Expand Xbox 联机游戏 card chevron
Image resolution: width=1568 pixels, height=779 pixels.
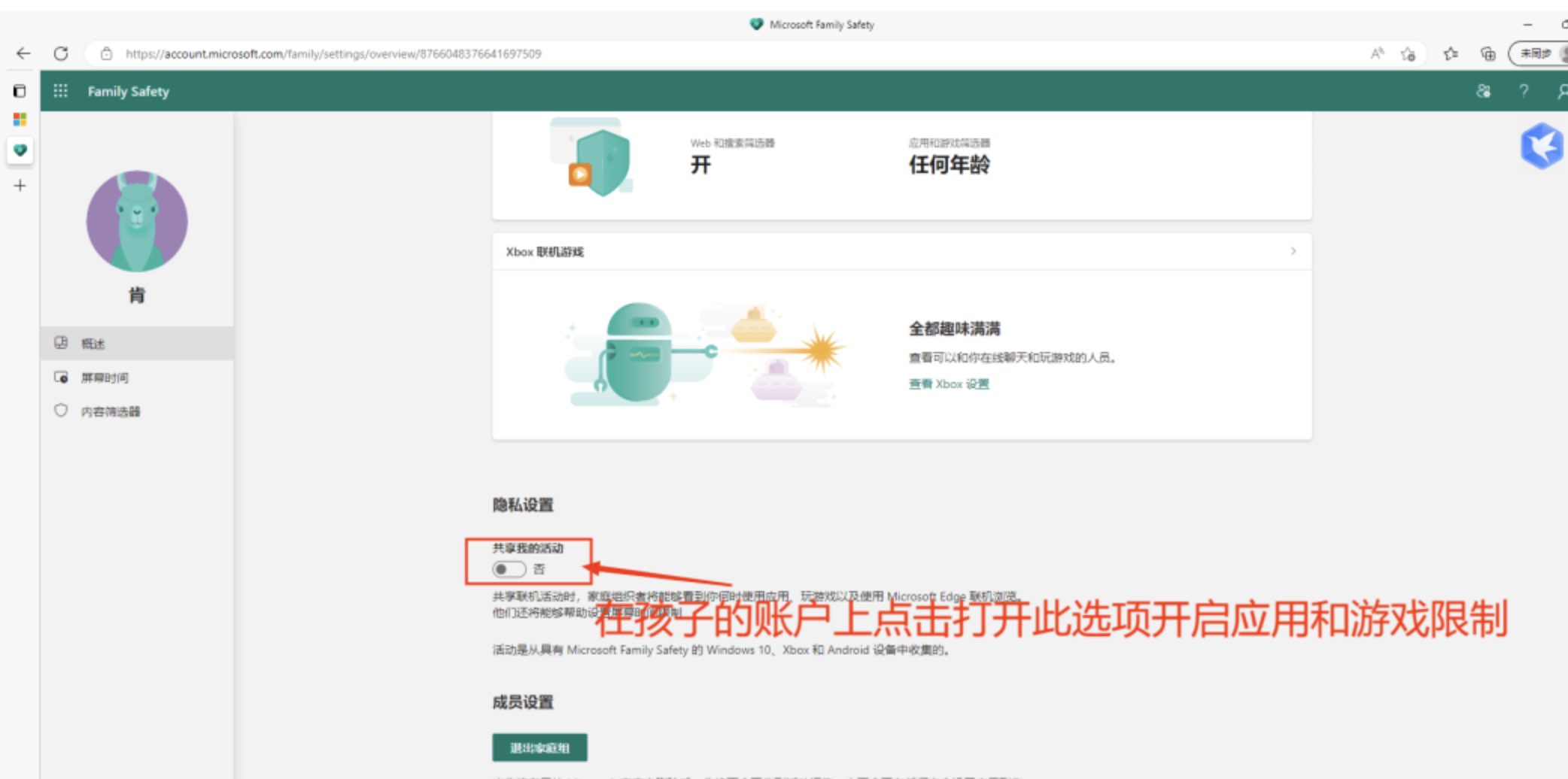pos(1293,251)
